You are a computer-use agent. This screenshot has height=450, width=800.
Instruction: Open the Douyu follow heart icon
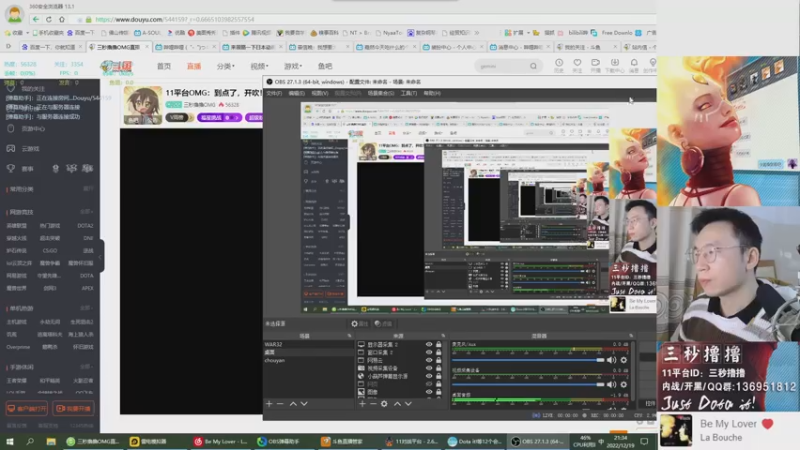click(577, 63)
